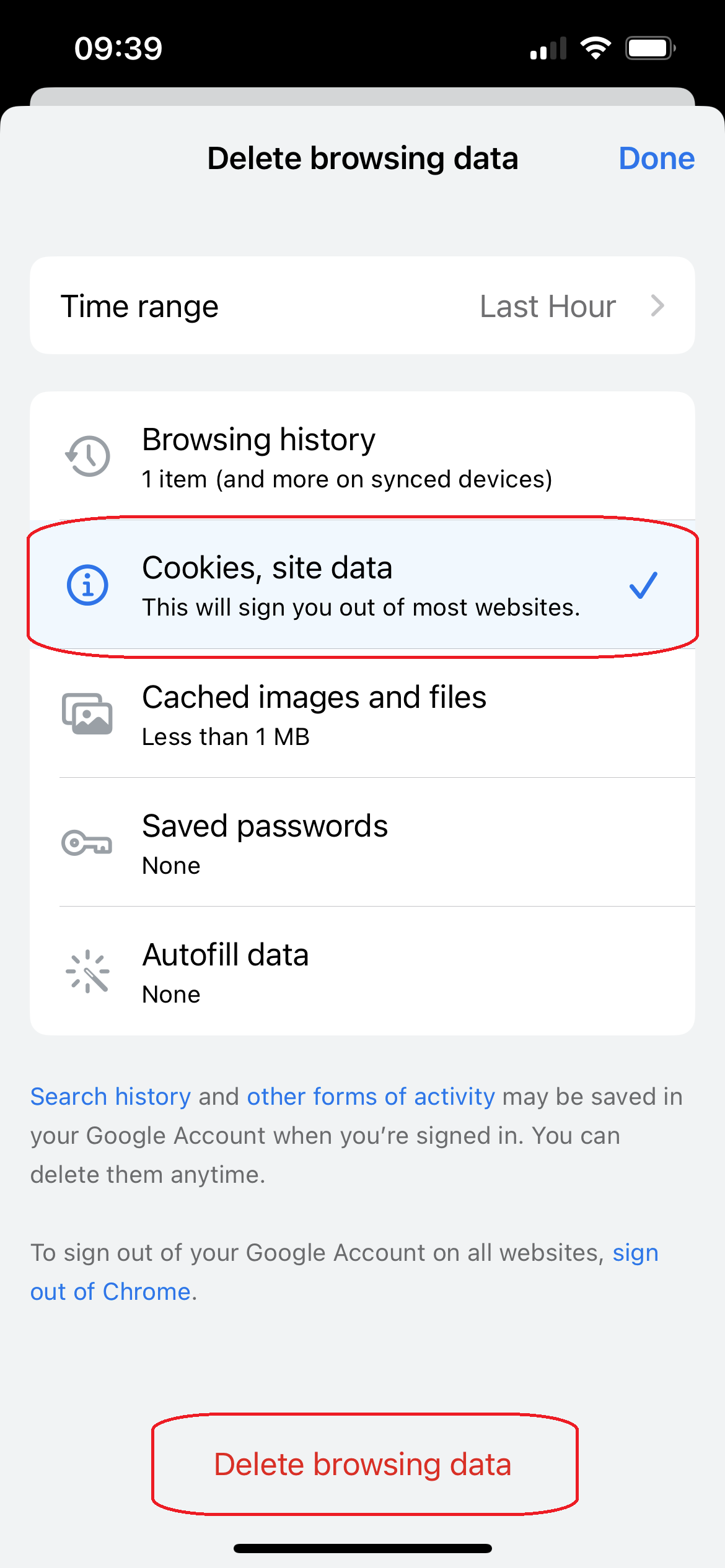Tap the Browsing history clock icon
This screenshot has width=725, height=1568.
pos(87,456)
